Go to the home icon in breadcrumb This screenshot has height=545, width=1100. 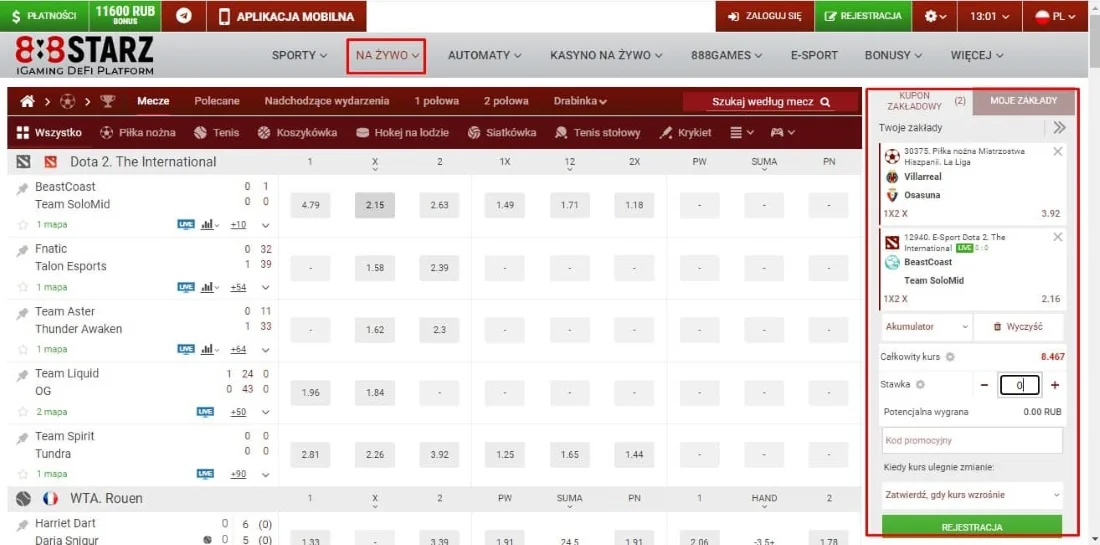coord(27,101)
